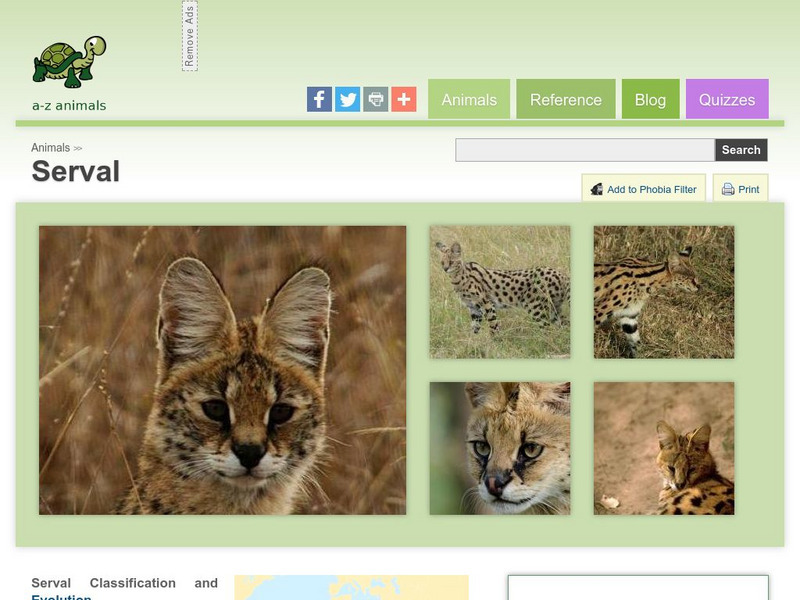Select the Twitter bird share icon

point(347,98)
